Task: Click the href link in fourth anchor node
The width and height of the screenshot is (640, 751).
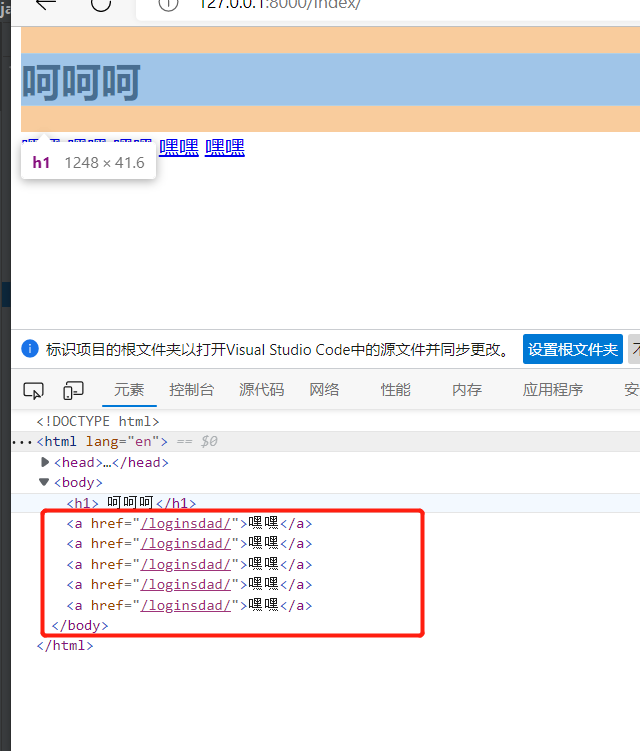Action: coord(186,585)
